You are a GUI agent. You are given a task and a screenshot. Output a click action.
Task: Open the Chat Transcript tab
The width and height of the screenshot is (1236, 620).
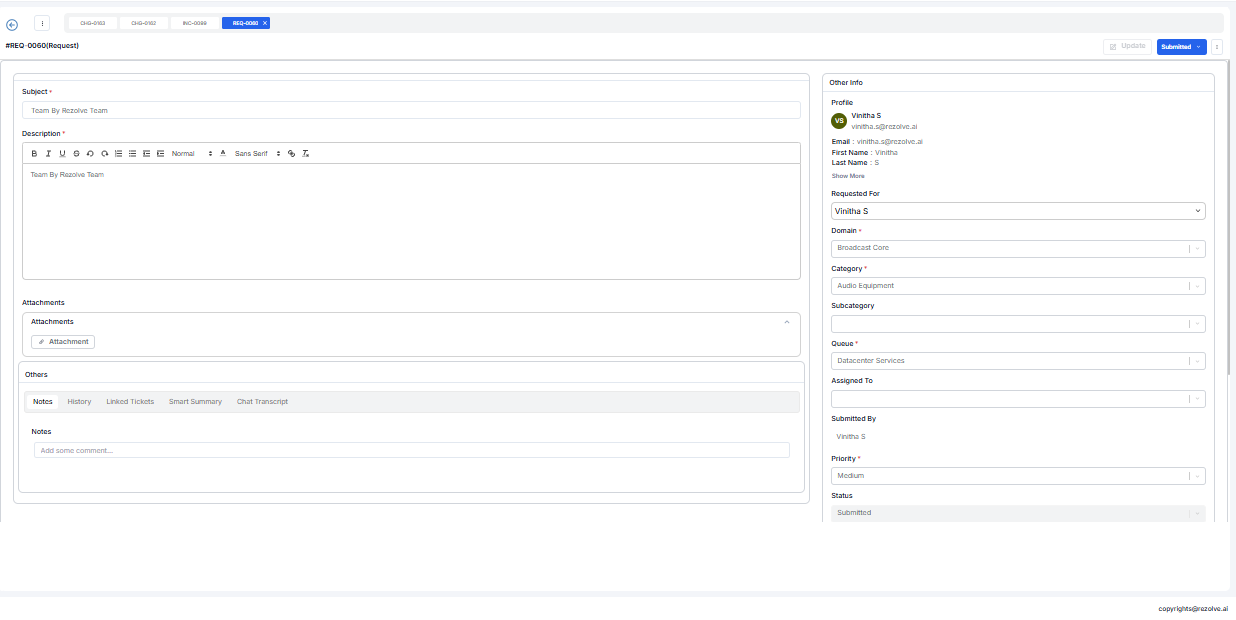click(x=262, y=402)
